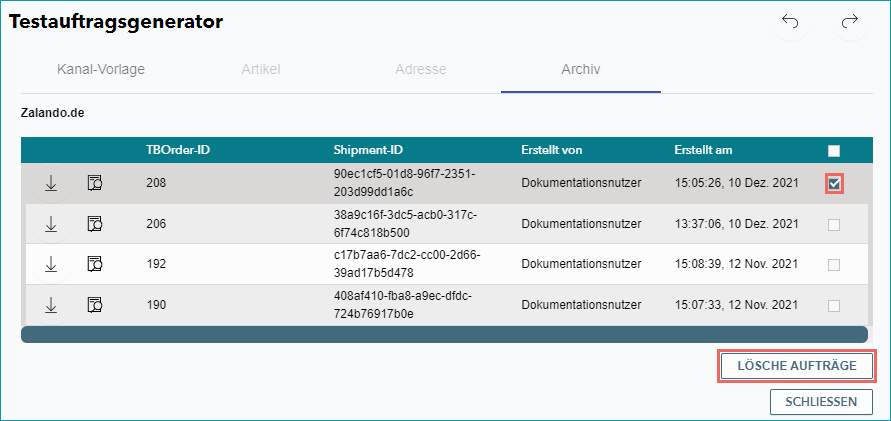Click the SCHLIESSEN button

(821, 402)
